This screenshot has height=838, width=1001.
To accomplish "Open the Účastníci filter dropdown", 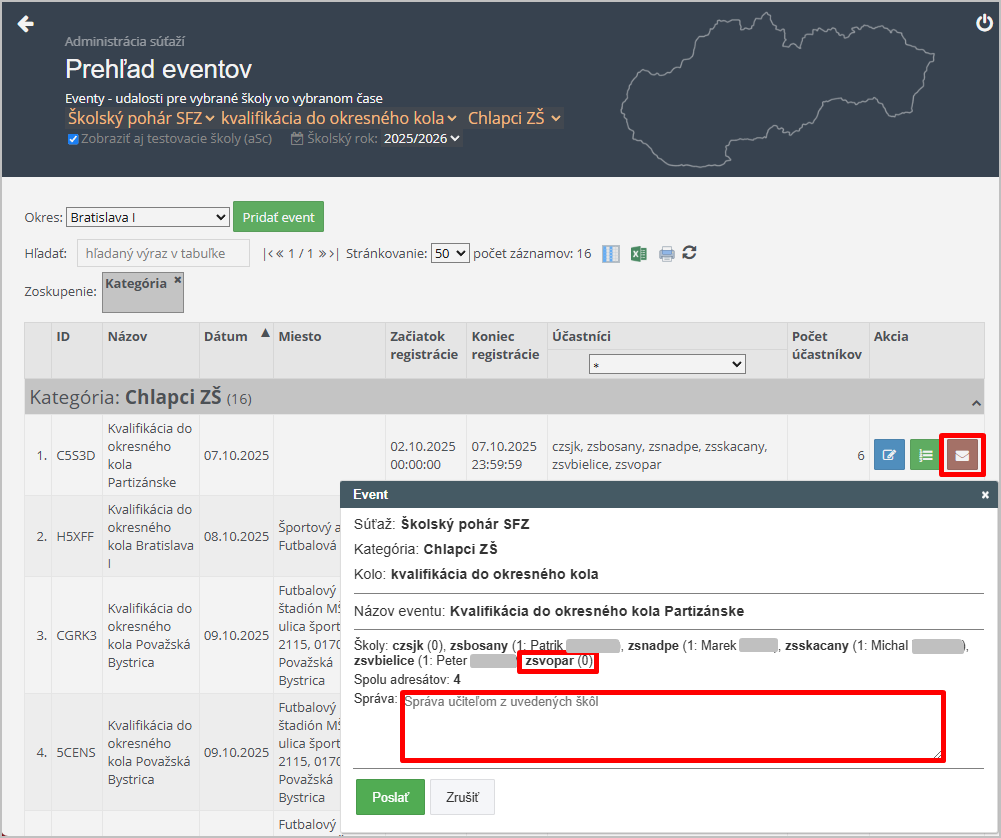I will pos(667,365).
